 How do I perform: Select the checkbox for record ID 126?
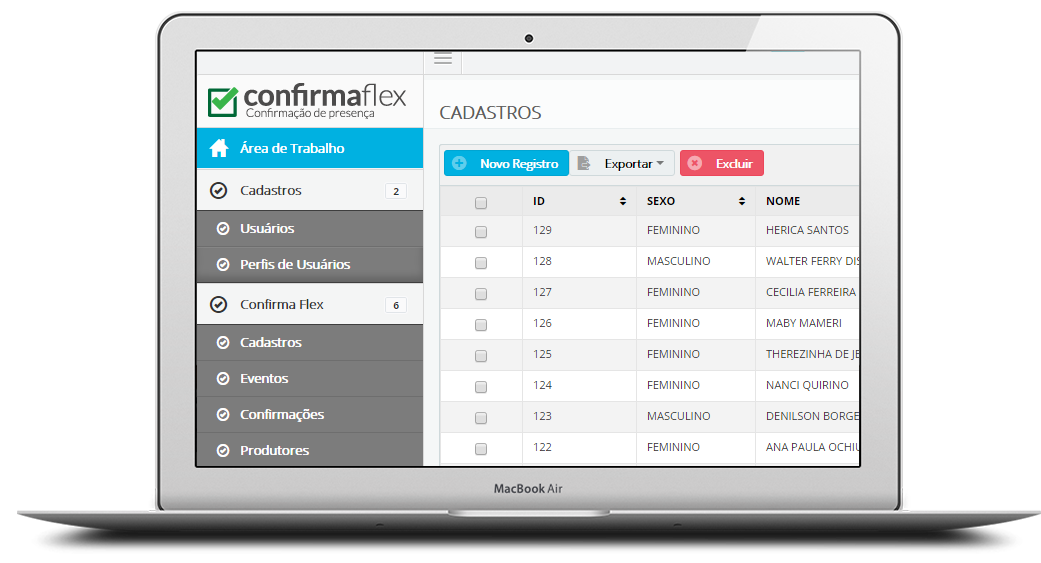coord(481,324)
